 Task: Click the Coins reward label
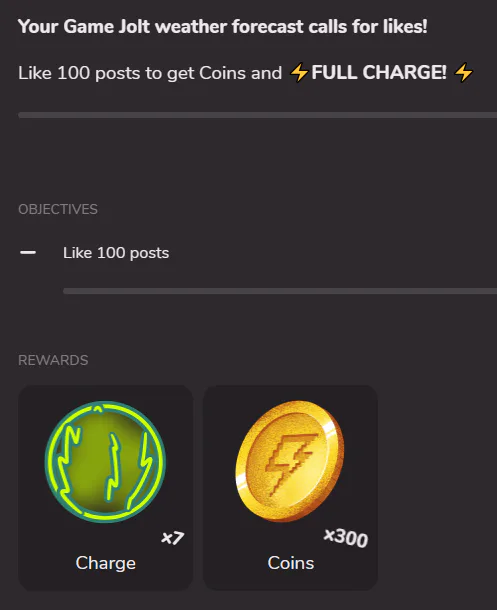pyautogui.click(x=290, y=563)
